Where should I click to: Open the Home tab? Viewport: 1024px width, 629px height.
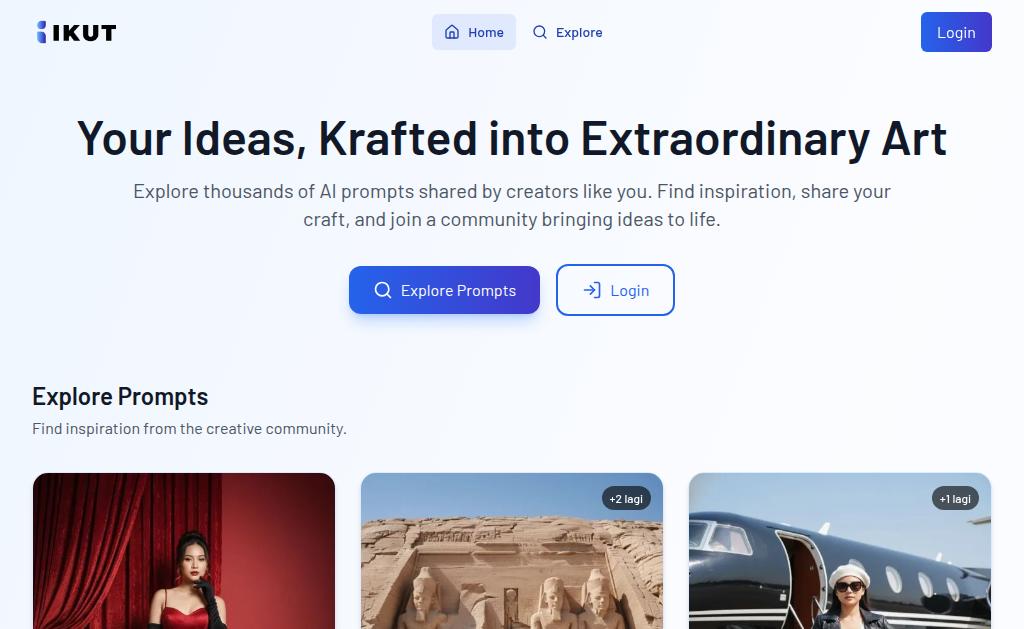coord(473,32)
